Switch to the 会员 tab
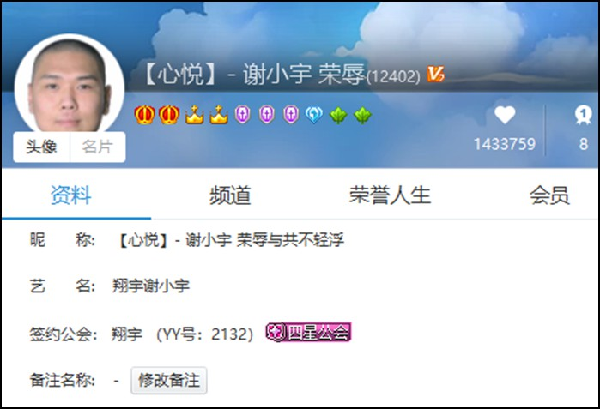 (x=549, y=195)
